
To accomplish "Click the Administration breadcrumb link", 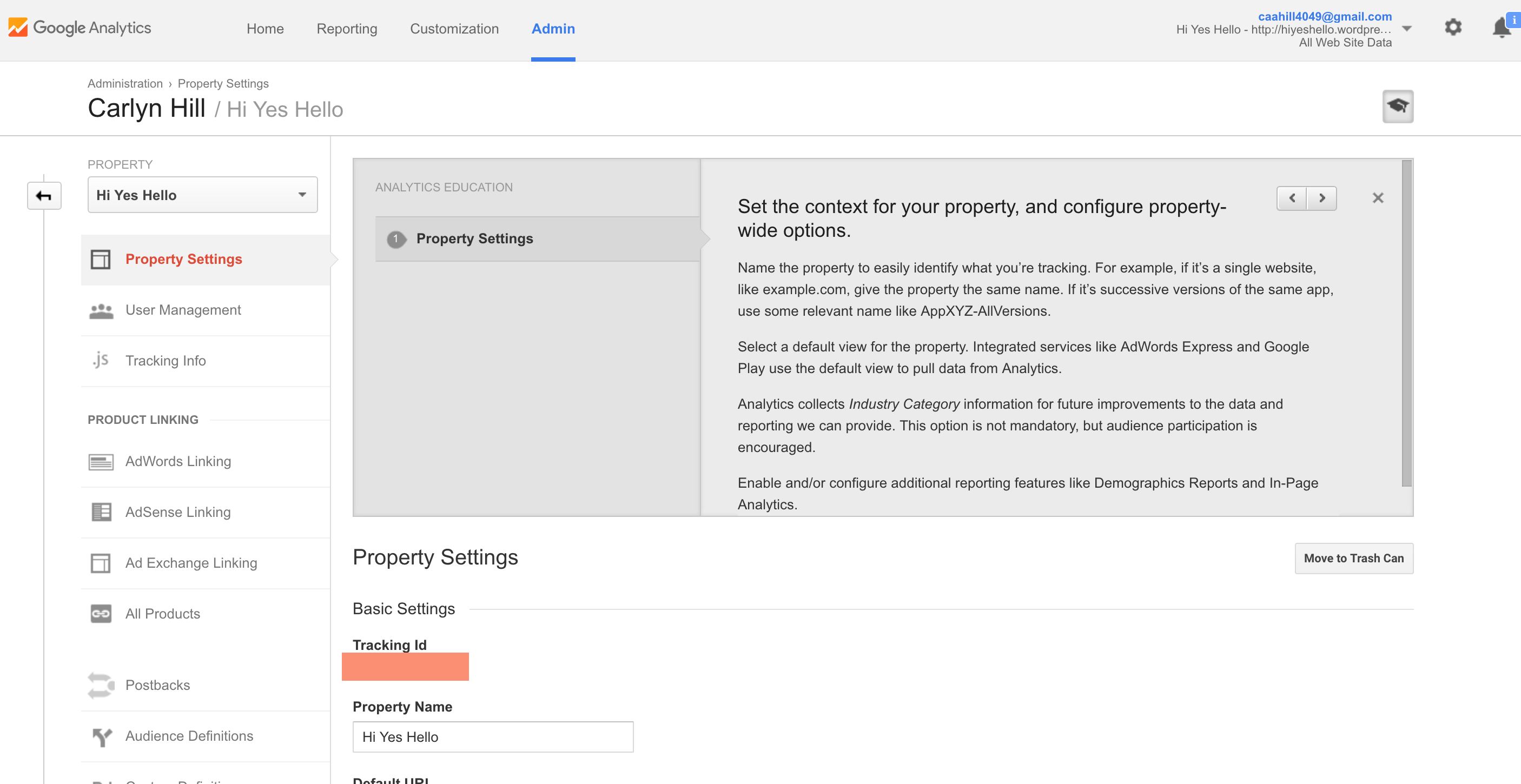I will (x=124, y=83).
